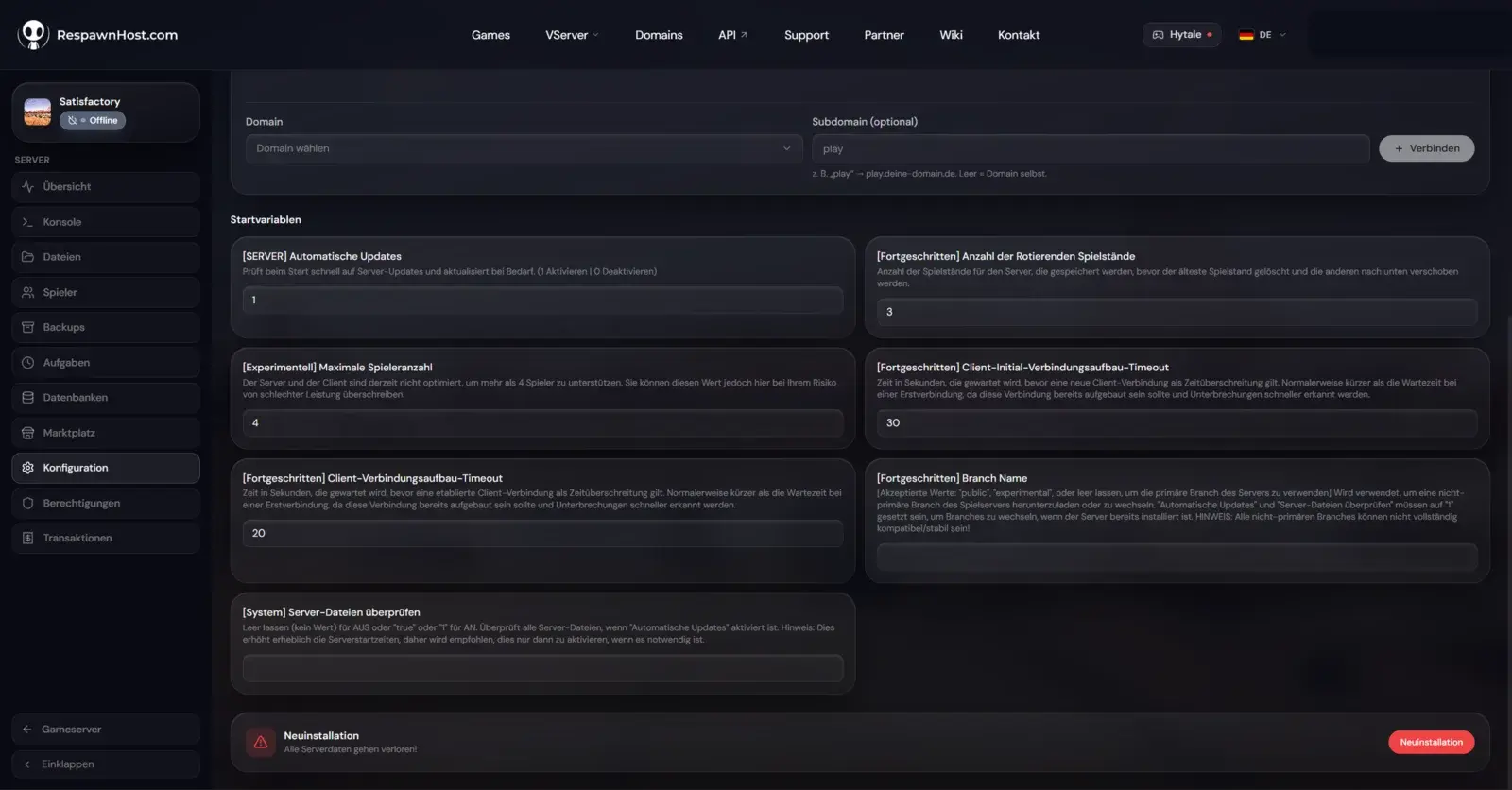This screenshot has height=790, width=1512.
Task: Click the Branch Name input field
Action: [1177, 558]
